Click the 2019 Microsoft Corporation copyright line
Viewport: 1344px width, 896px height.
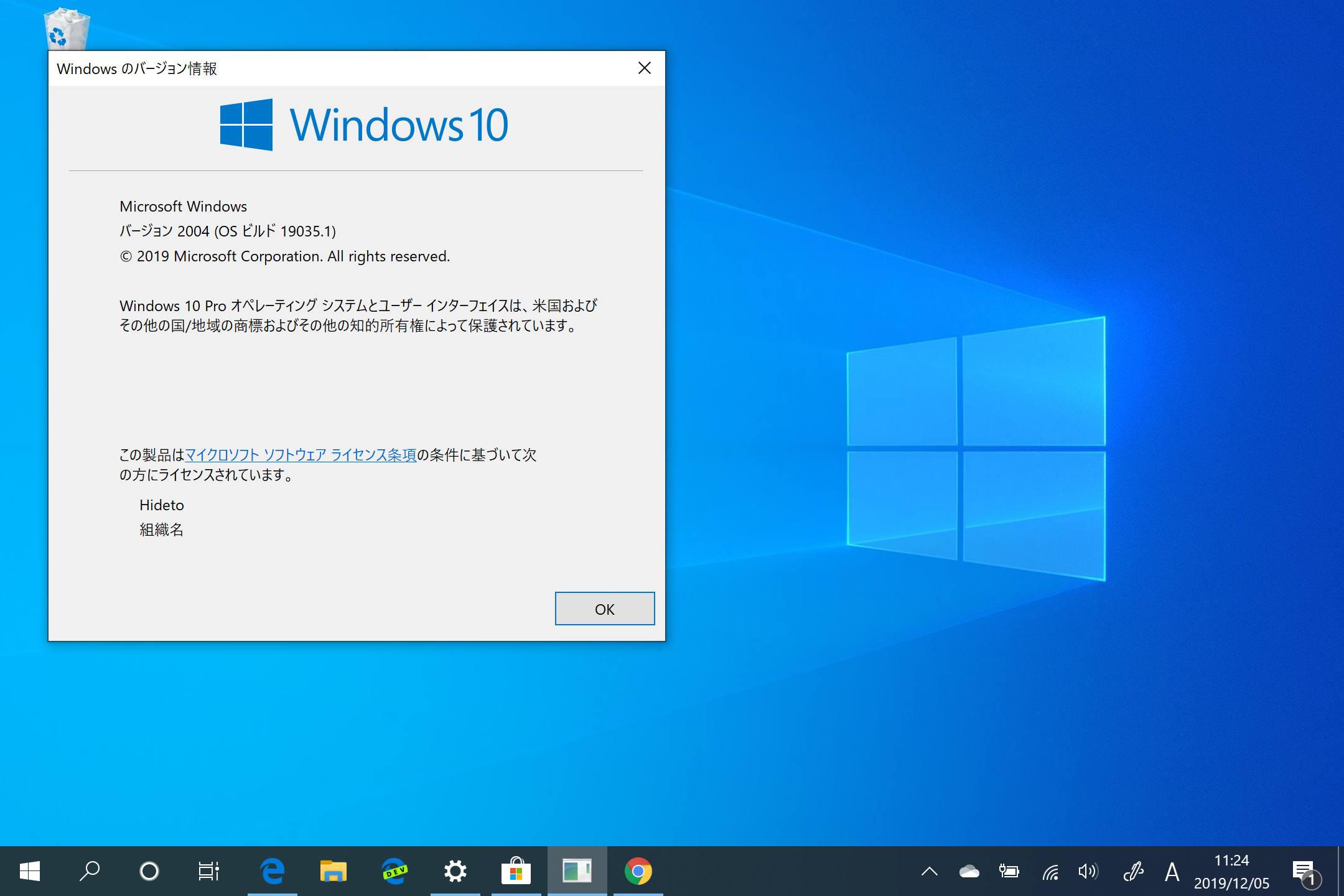coord(284,256)
